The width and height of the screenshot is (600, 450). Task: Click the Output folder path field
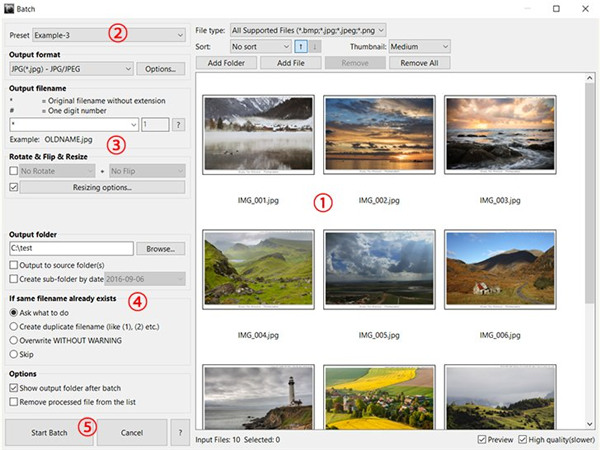click(70, 248)
